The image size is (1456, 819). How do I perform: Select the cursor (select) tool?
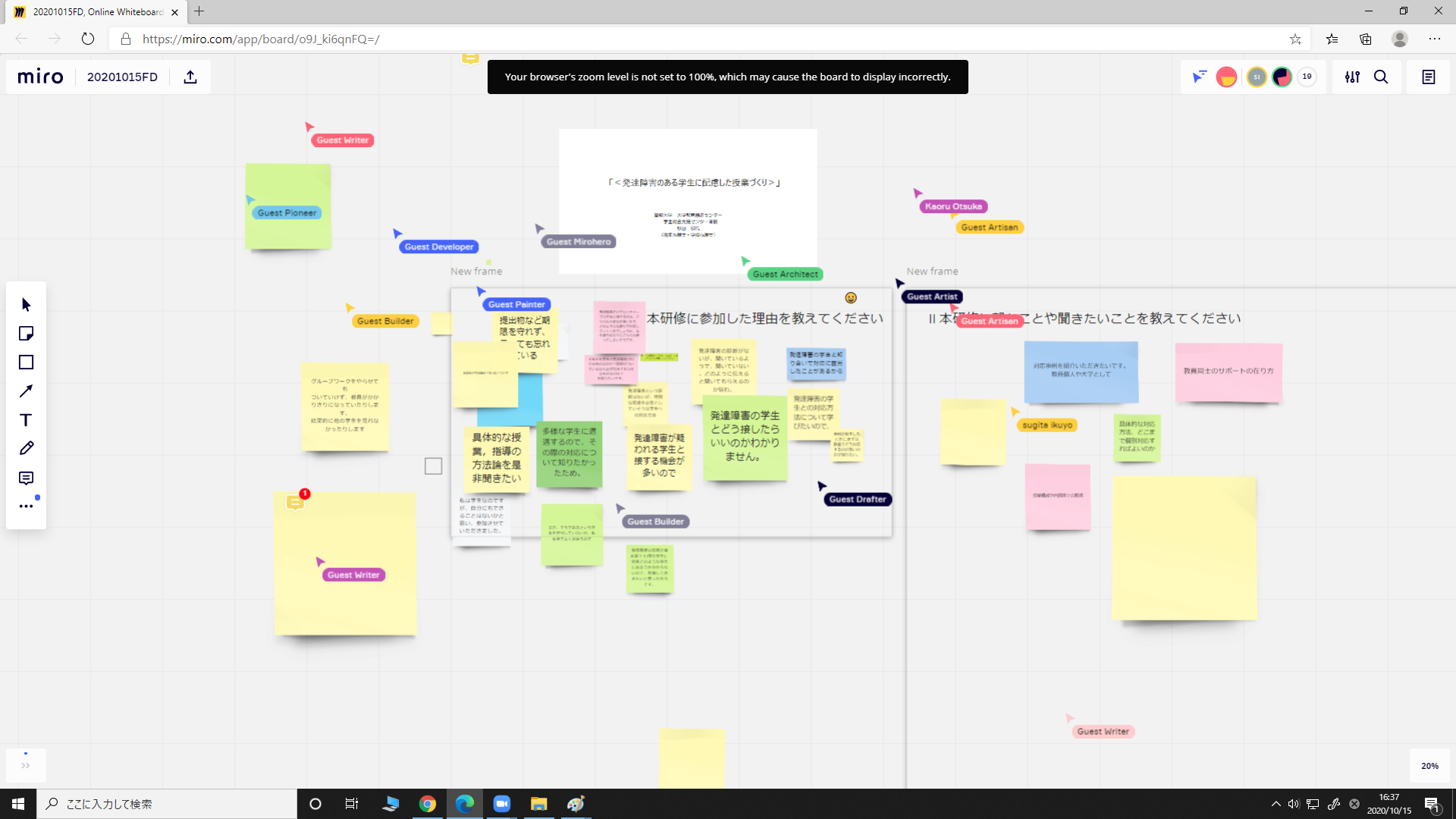point(26,305)
